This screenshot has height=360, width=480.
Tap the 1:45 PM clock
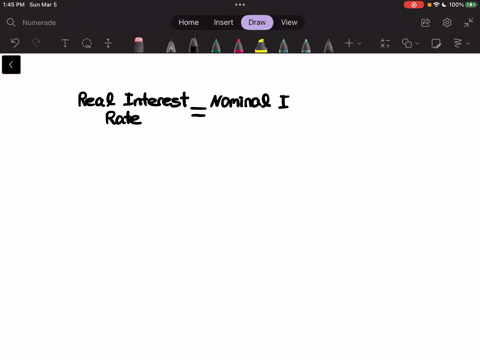pyautogui.click(x=14, y=5)
